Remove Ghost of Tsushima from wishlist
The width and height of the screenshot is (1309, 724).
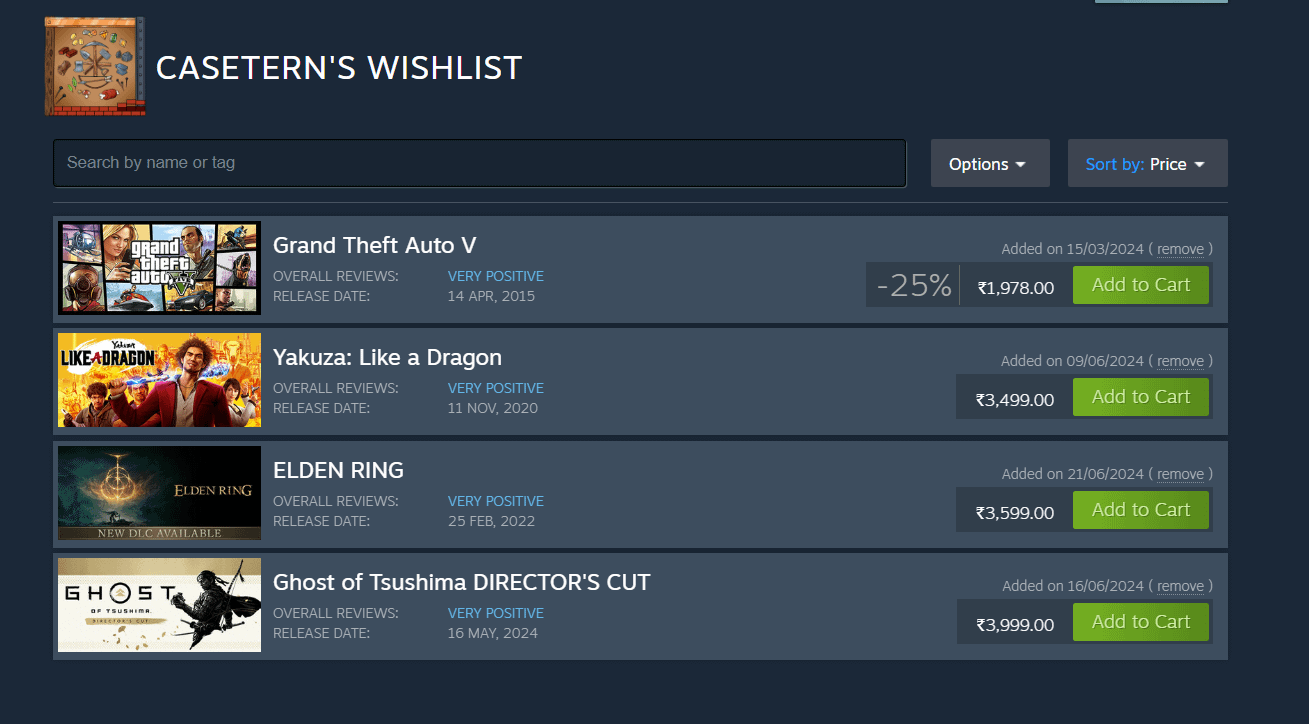click(x=1180, y=586)
